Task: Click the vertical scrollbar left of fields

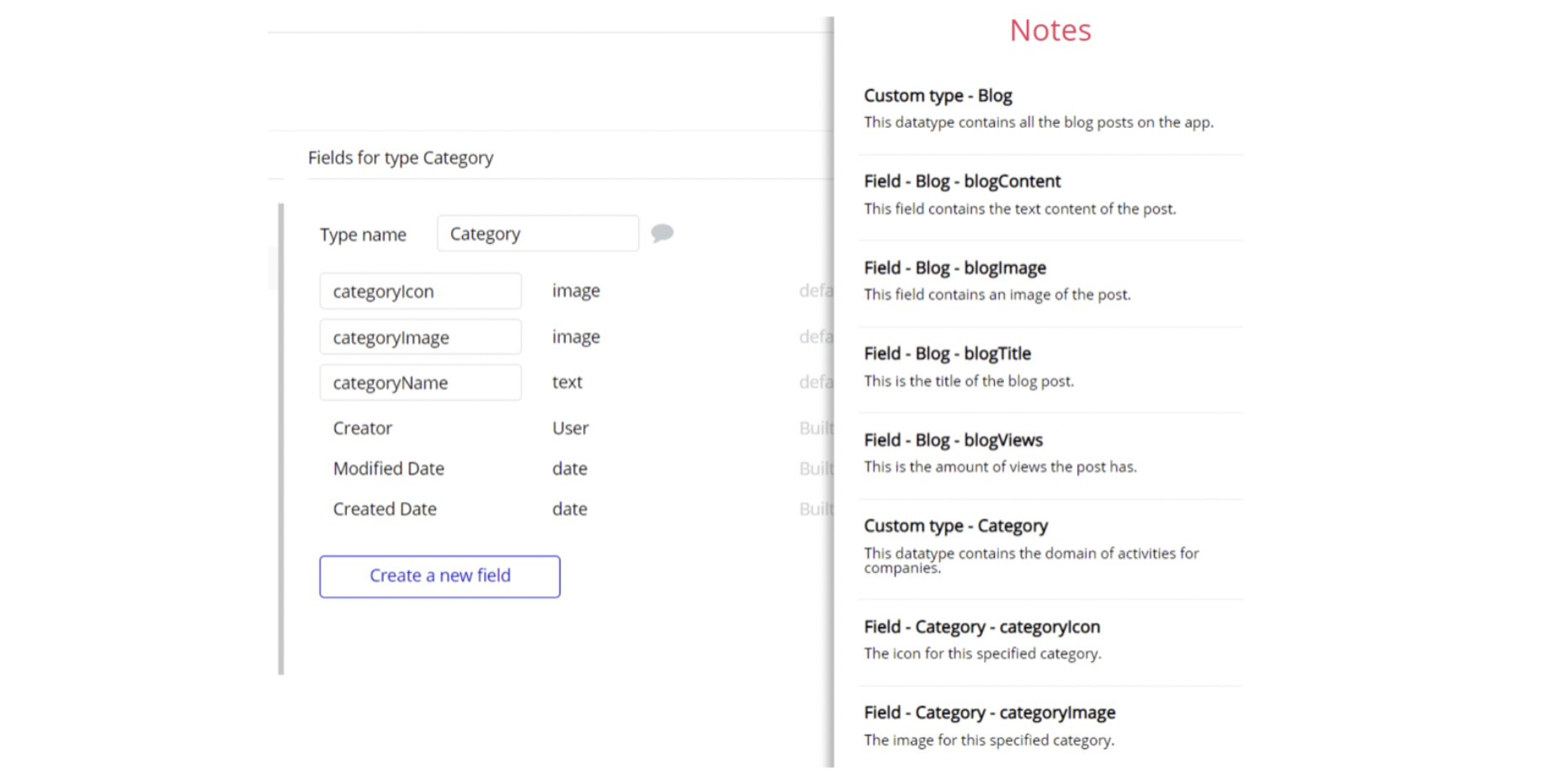Action: (281, 437)
